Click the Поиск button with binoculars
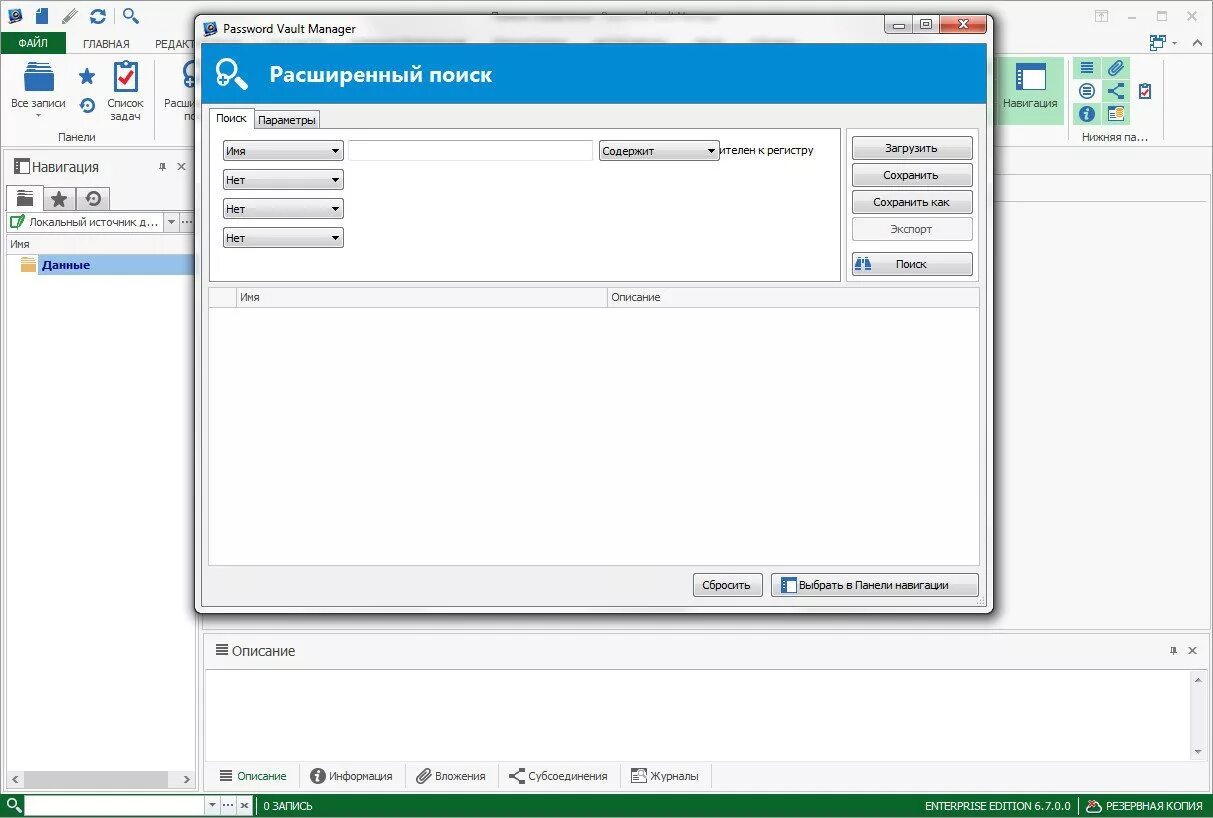 coord(911,264)
